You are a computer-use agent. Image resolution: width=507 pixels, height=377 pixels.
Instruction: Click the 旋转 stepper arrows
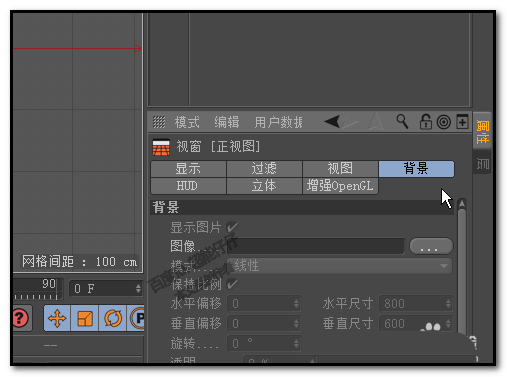[x=296, y=343]
